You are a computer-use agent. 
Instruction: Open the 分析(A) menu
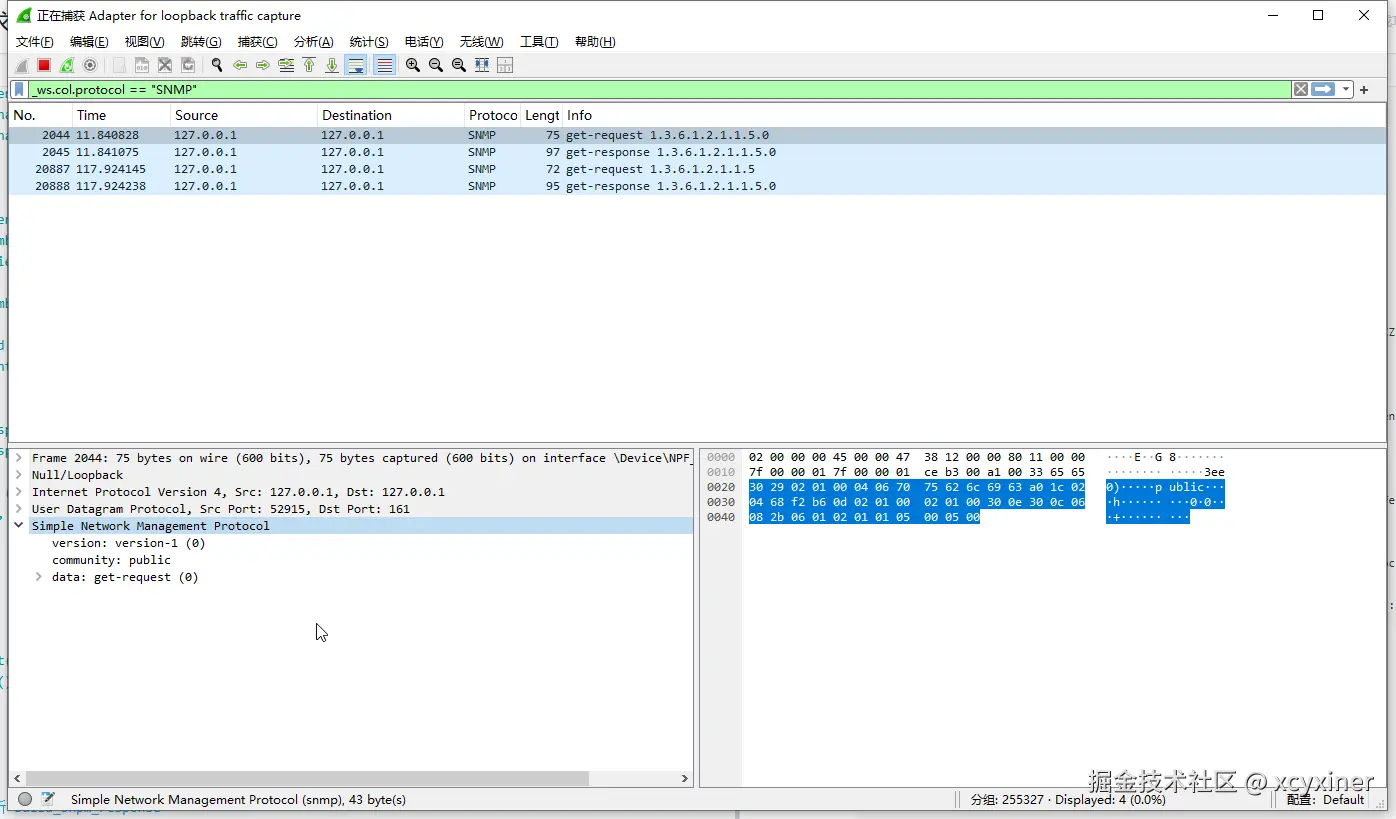tap(313, 41)
